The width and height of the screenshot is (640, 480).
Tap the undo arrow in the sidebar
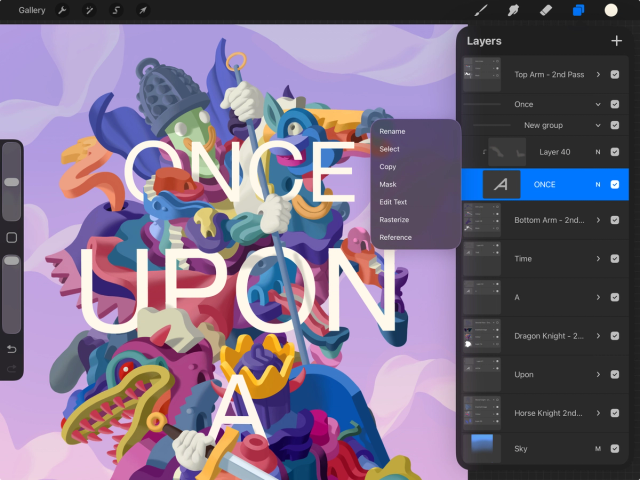(11, 349)
